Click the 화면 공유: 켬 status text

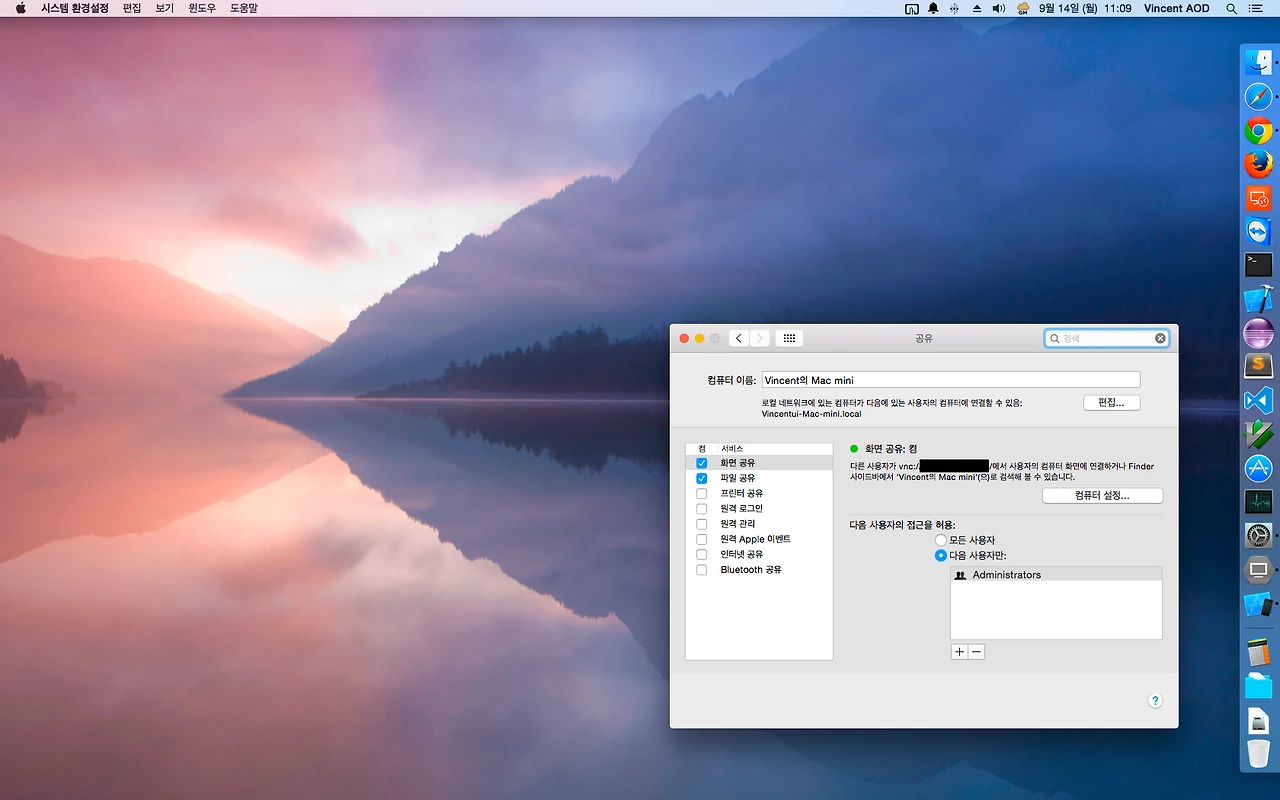pos(891,449)
